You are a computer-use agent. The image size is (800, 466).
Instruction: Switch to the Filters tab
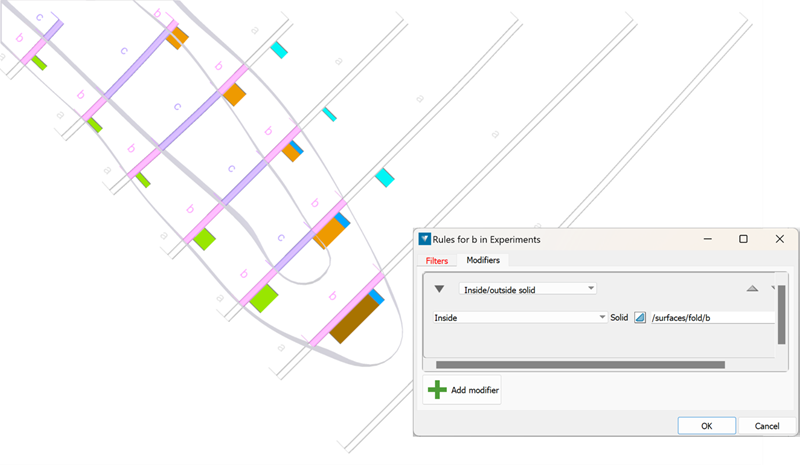437,260
